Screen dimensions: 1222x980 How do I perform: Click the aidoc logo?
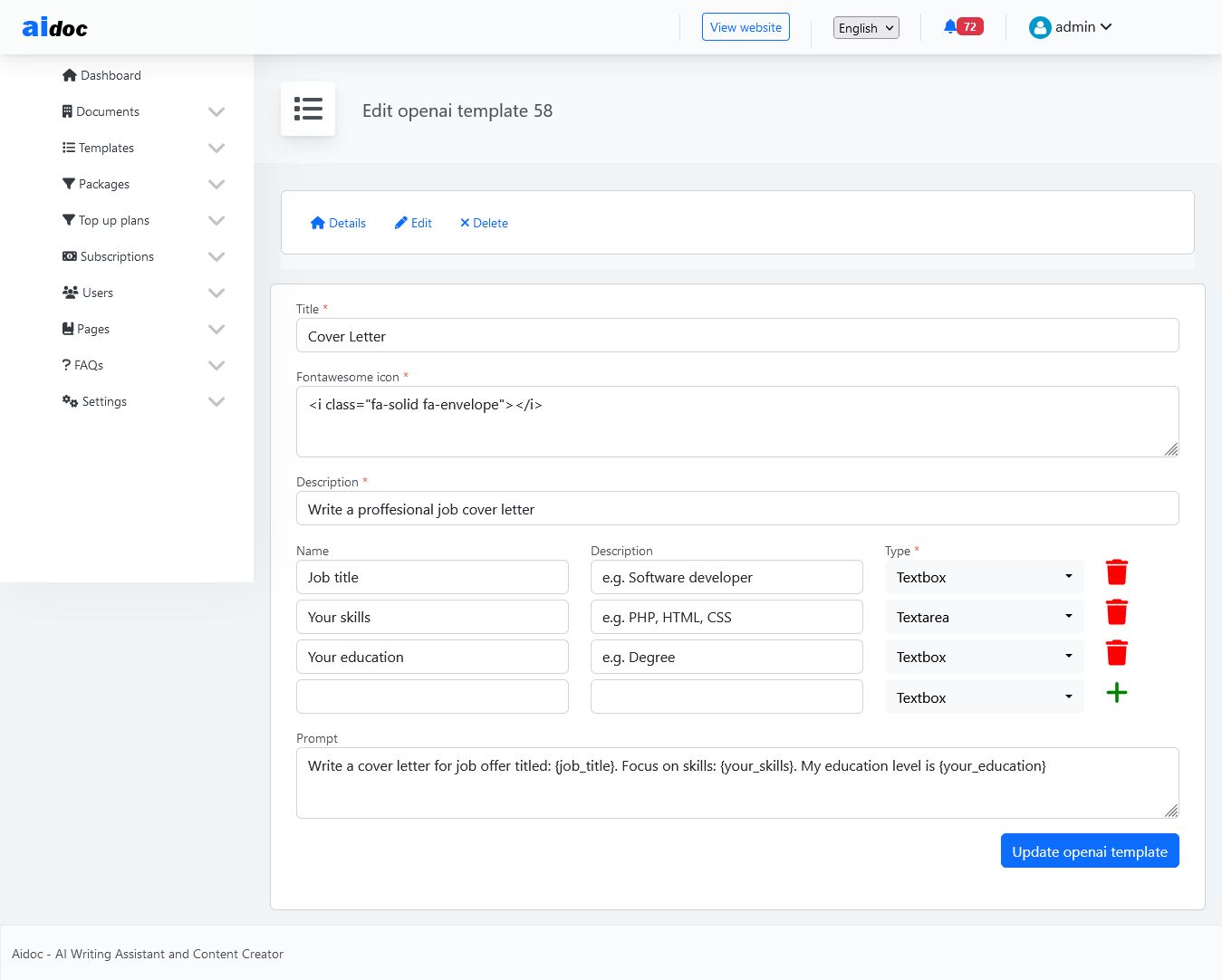55,28
